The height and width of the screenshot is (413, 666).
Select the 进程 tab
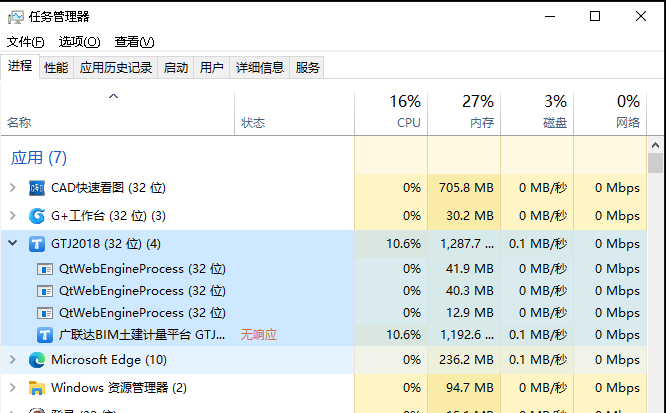pyautogui.click(x=20, y=66)
